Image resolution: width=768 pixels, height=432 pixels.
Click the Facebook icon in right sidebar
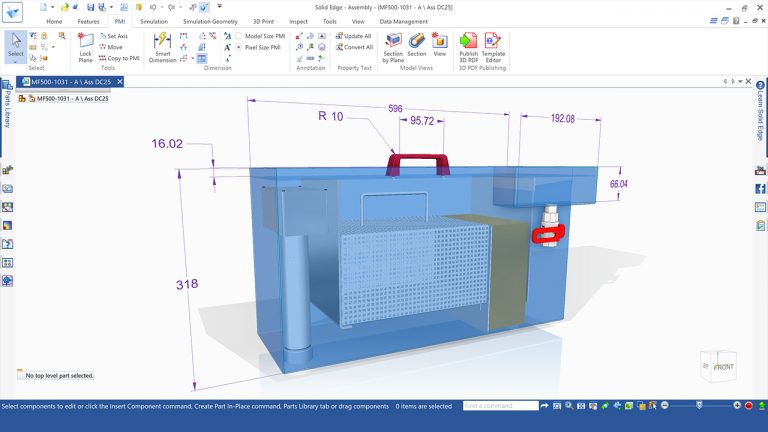tap(760, 188)
